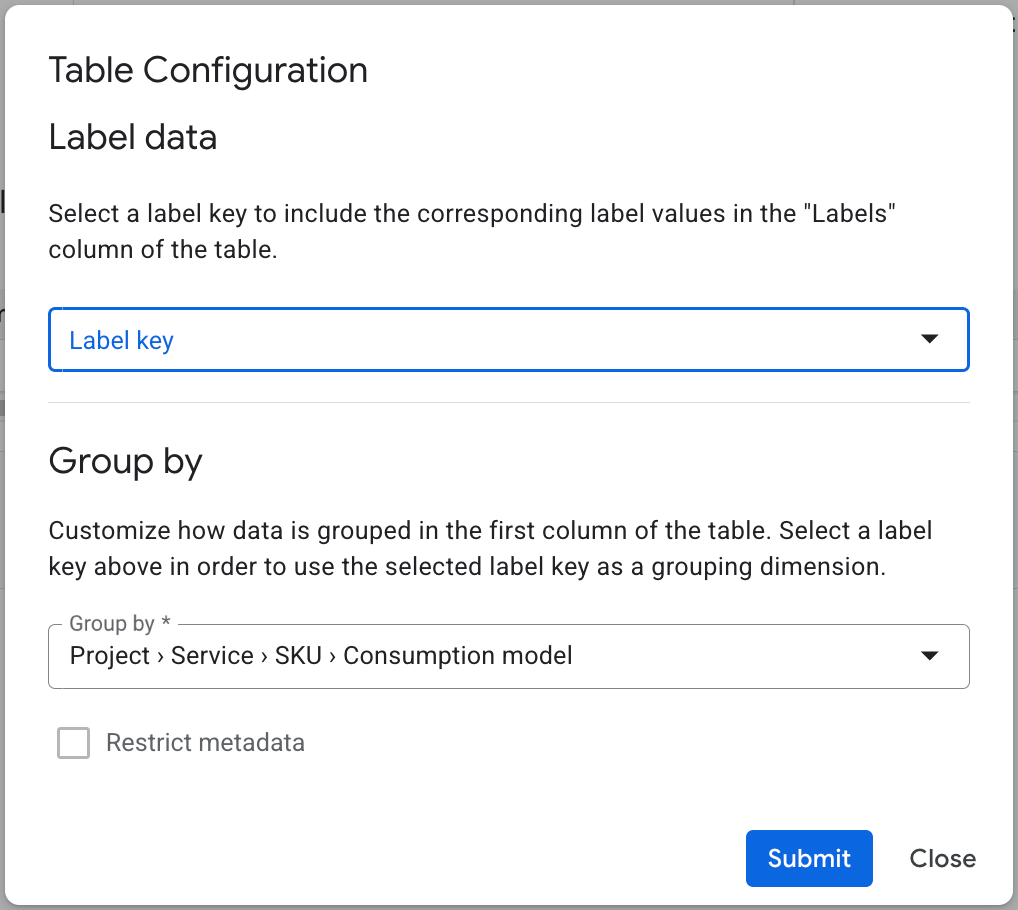Click the Restrict metadata label text
The width and height of the screenshot is (1018, 910).
click(x=205, y=743)
